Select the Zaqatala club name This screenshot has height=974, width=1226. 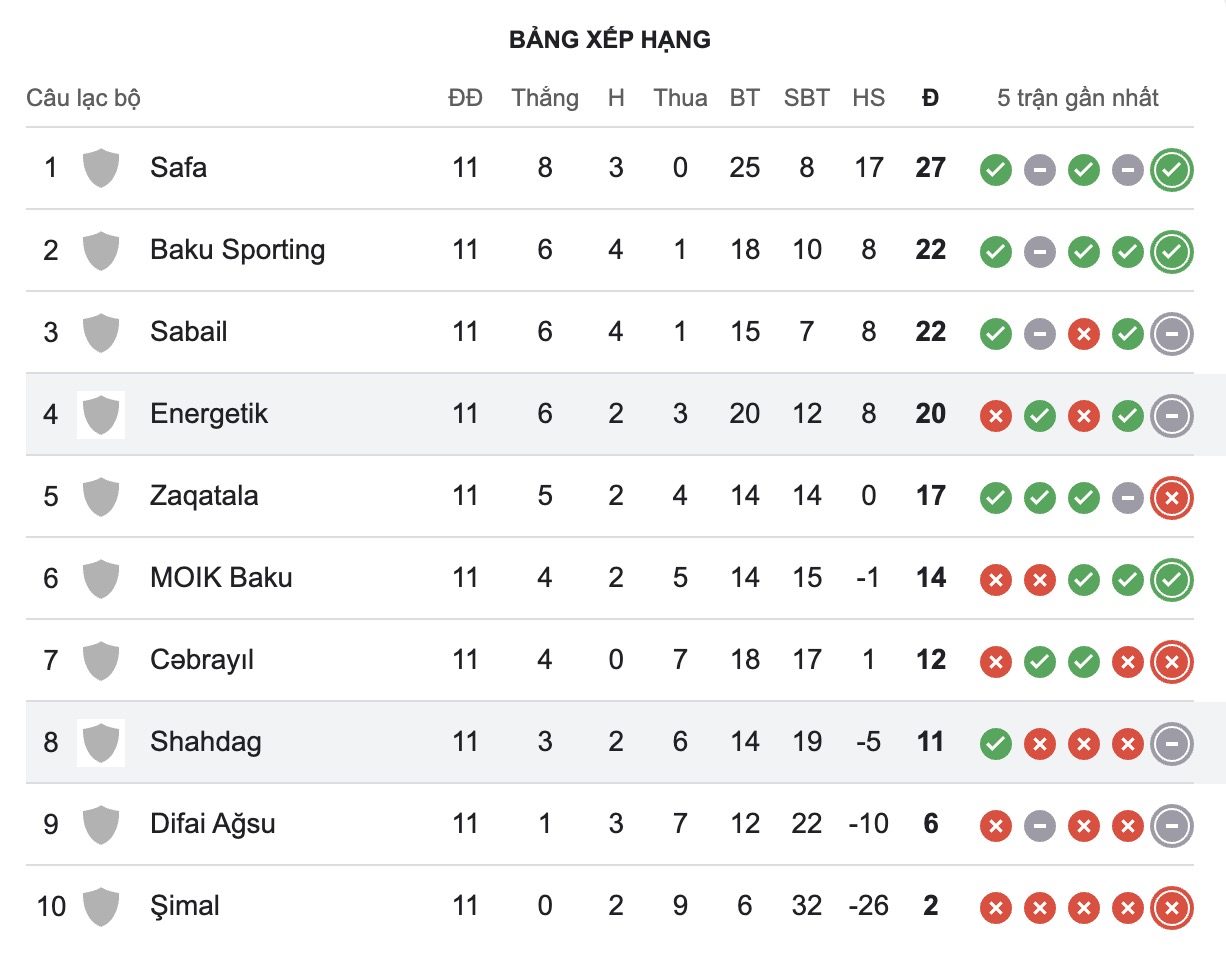(204, 495)
